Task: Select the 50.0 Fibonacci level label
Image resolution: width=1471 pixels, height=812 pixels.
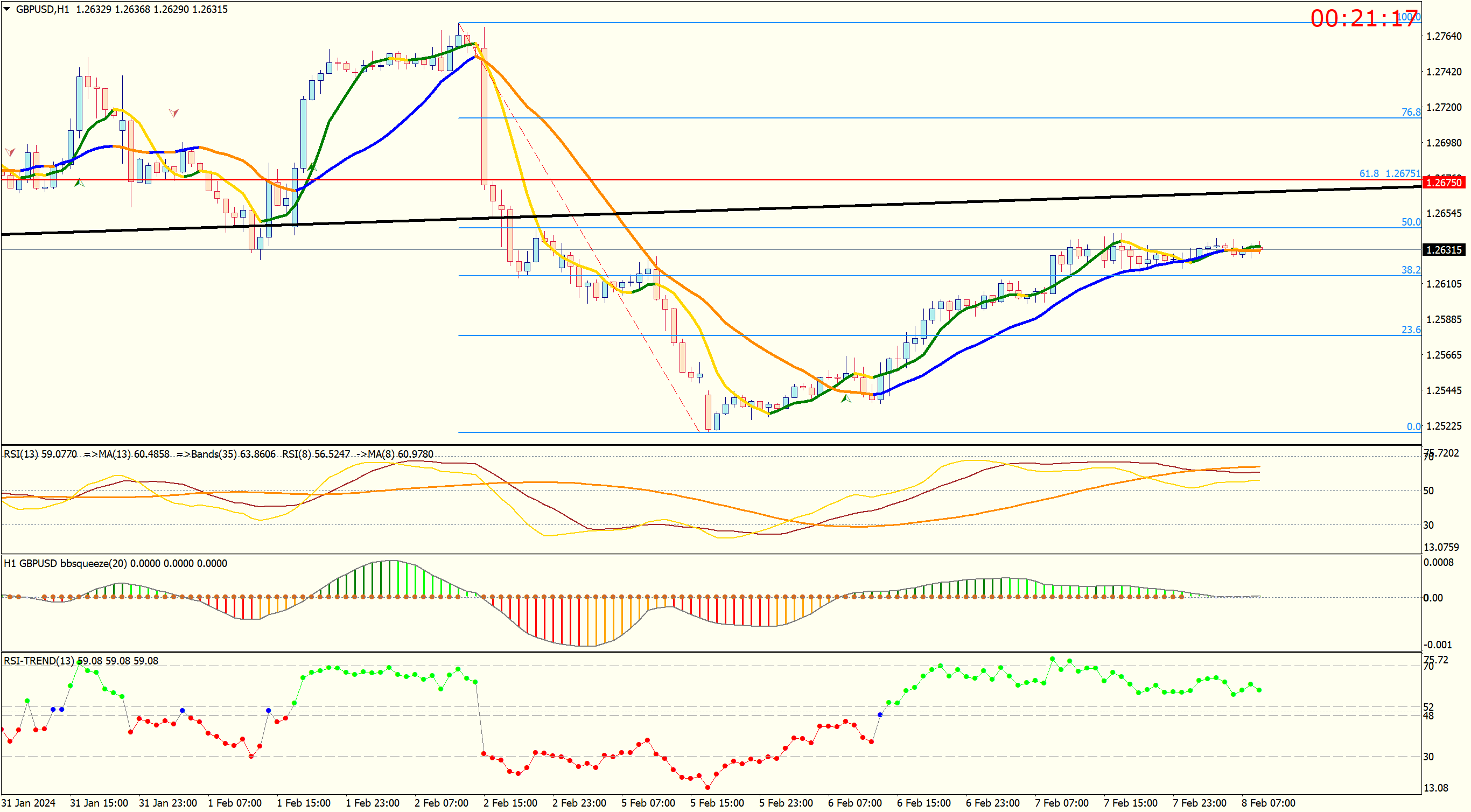Action: (x=1410, y=222)
